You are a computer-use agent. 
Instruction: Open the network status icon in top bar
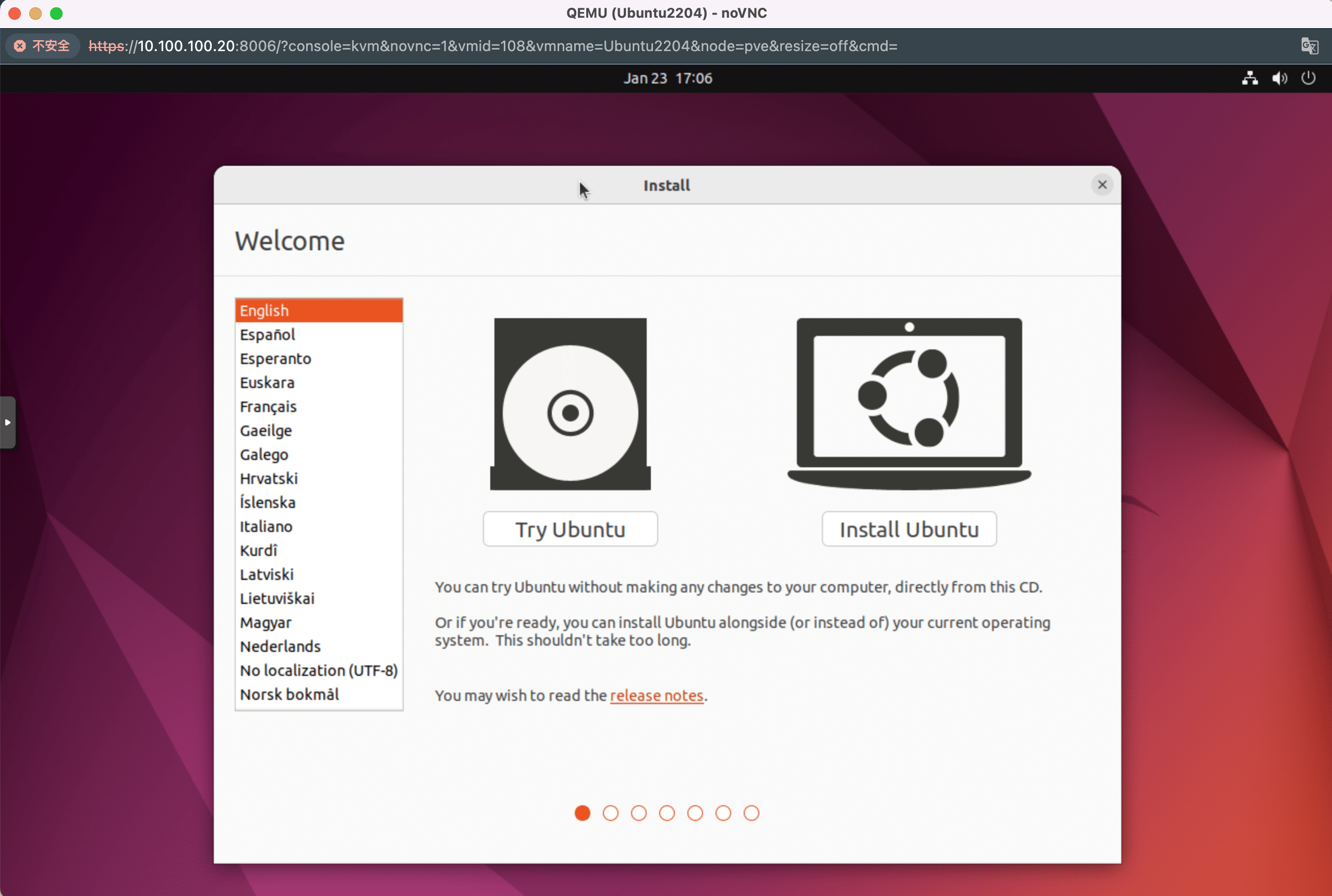(1250, 78)
